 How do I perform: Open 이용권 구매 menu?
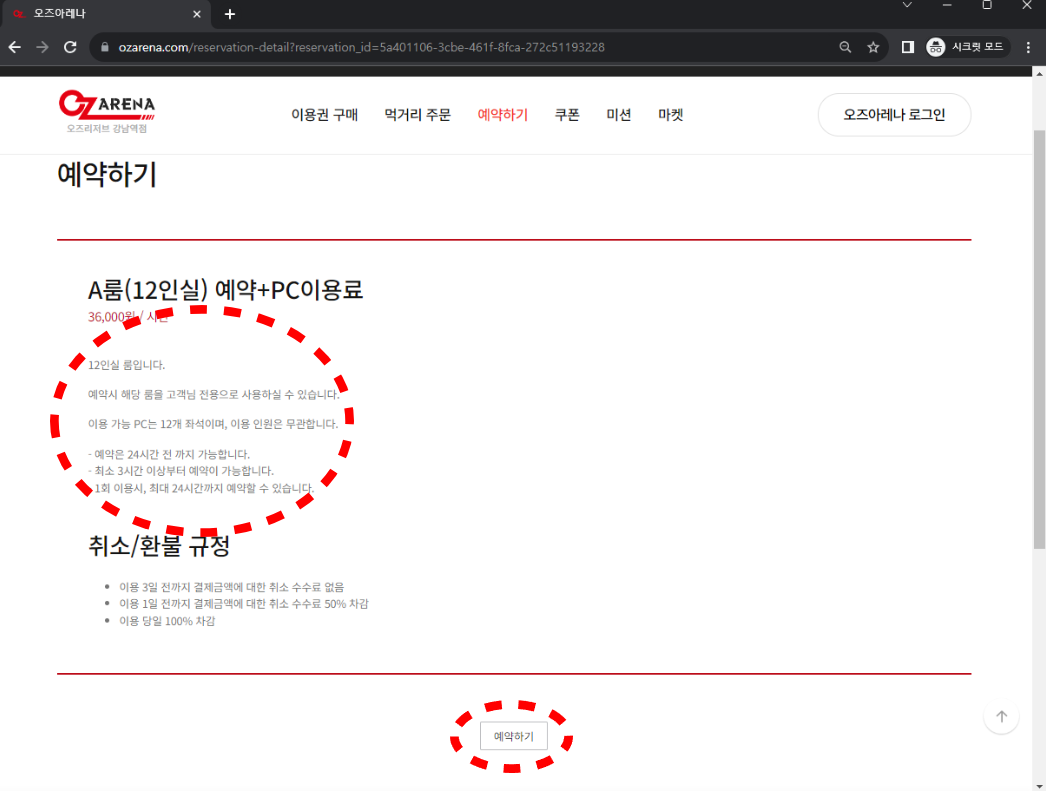coord(324,115)
